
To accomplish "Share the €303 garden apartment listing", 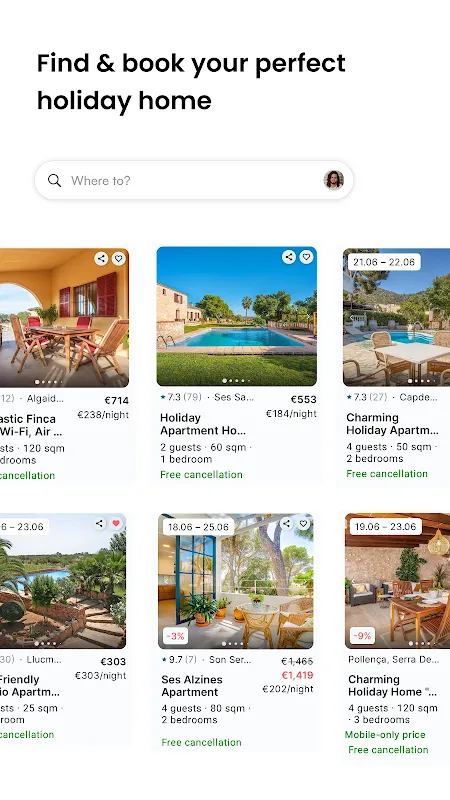I will [x=99, y=523].
